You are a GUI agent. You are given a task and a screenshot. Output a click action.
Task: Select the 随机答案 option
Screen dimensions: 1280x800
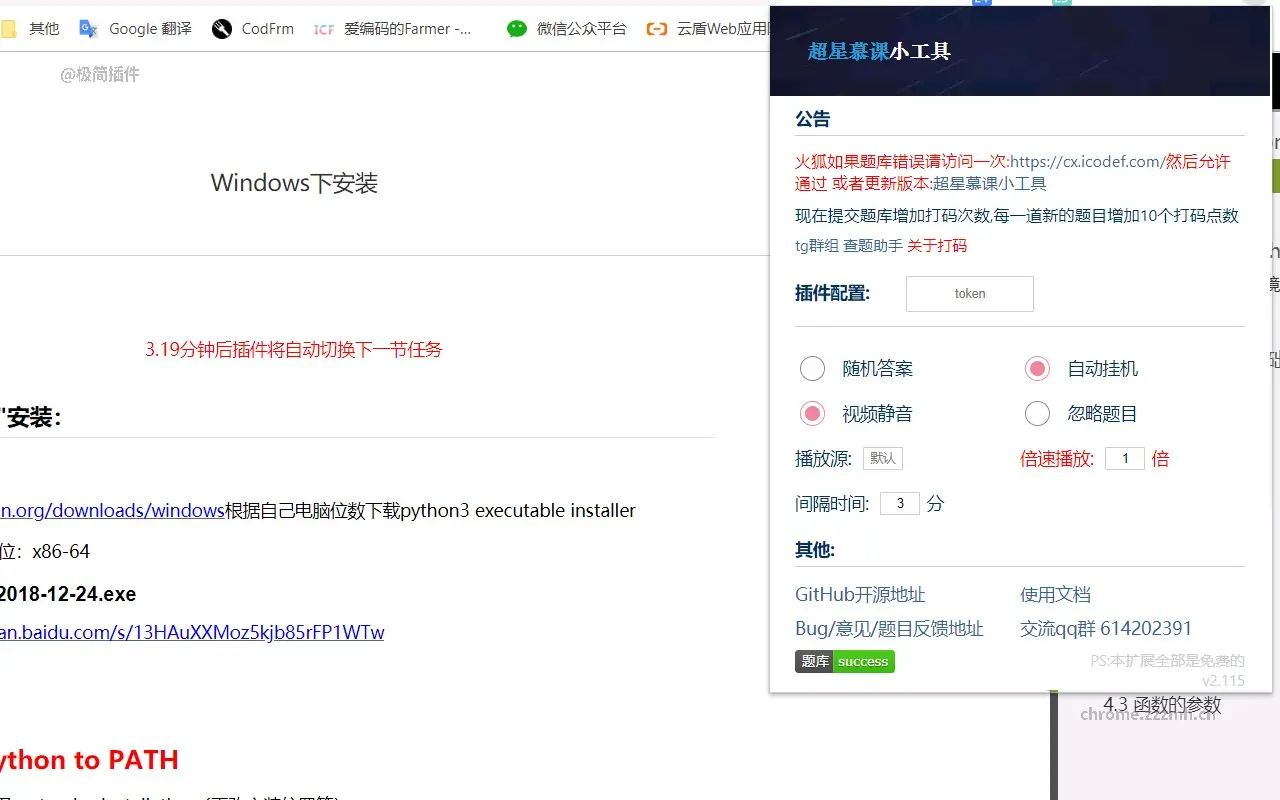pyautogui.click(x=812, y=368)
